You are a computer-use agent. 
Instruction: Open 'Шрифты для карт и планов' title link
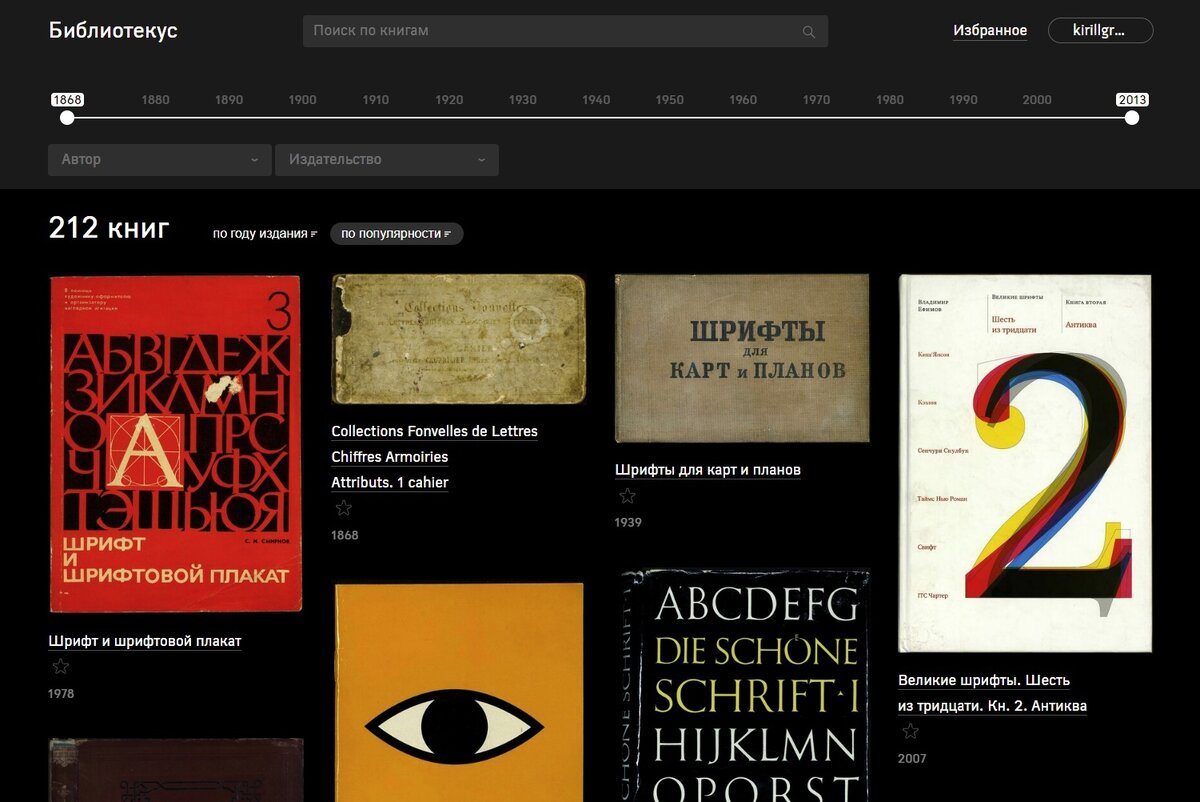tap(708, 470)
